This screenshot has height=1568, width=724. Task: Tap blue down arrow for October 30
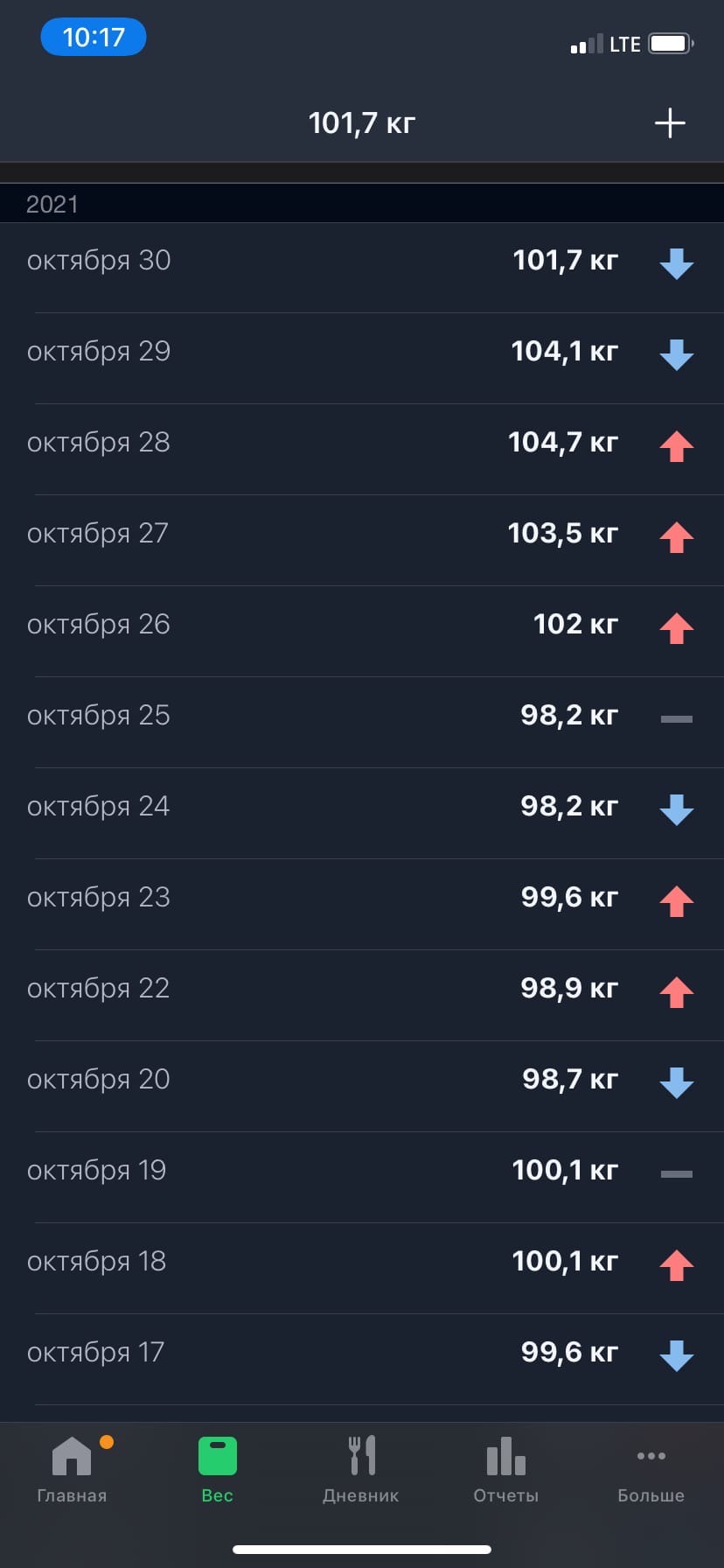[676, 263]
